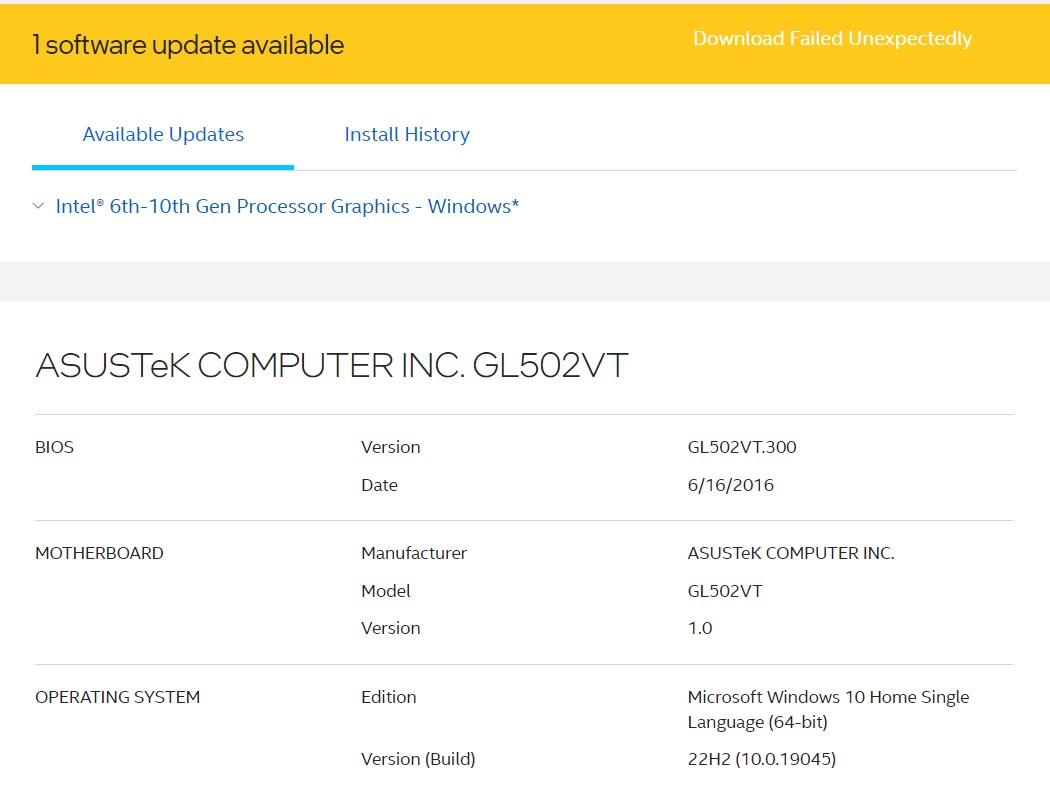This screenshot has height=791, width=1050.
Task: Select the Available Updates tab
Action: pos(163,135)
